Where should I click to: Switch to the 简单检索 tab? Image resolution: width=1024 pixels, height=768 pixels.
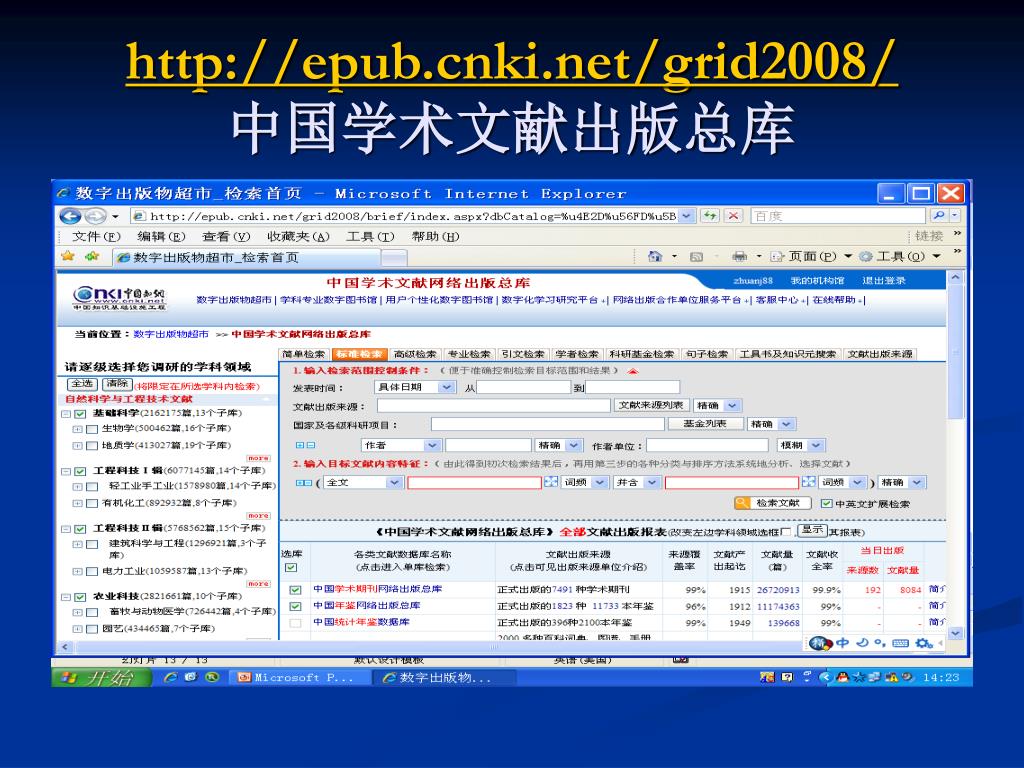click(x=304, y=354)
